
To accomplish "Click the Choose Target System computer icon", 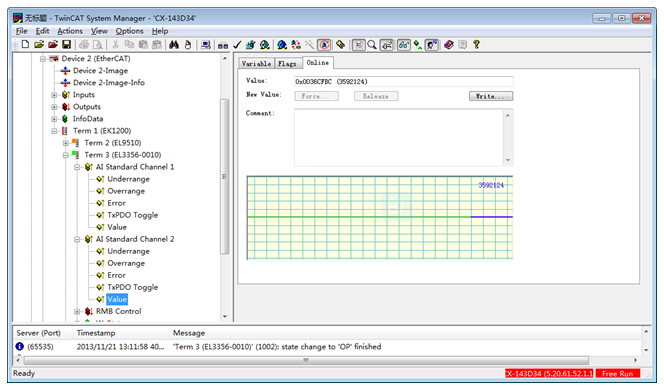I will pos(206,44).
